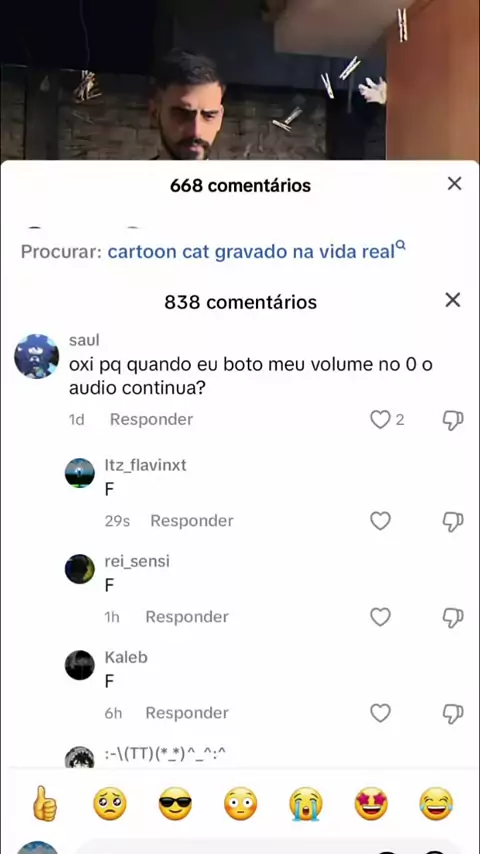Screen dimensions: 480x854
Task: Dislike saul's comment with thumbs-down icon
Action: [453, 420]
